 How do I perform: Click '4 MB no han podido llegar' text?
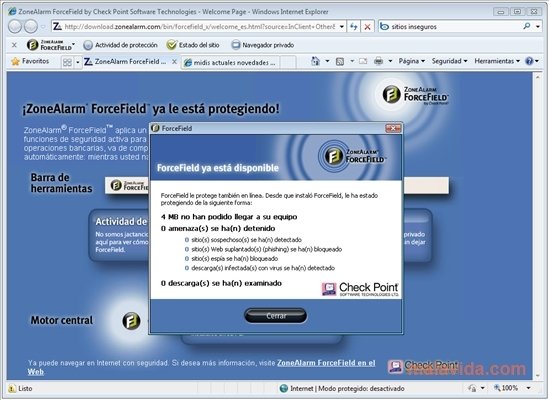pos(229,217)
